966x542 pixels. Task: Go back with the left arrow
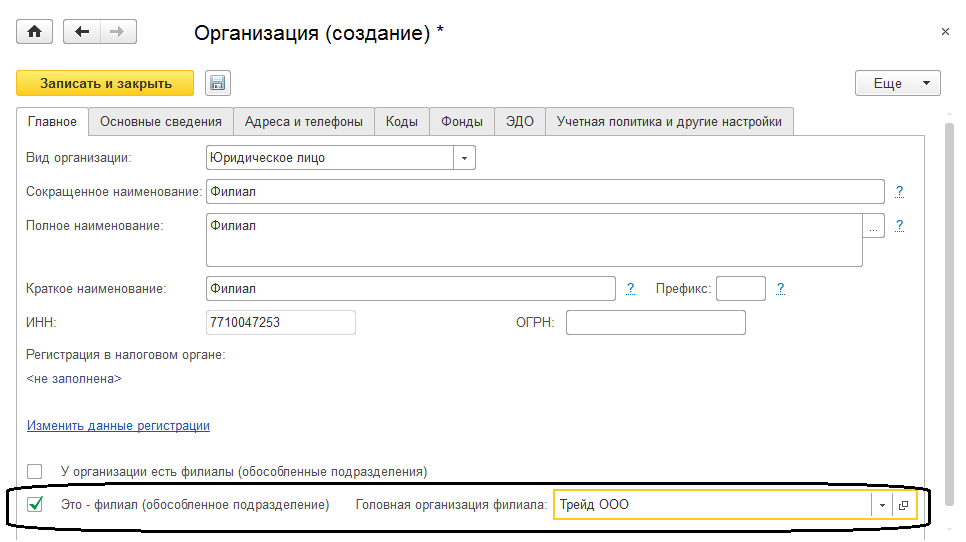point(82,32)
